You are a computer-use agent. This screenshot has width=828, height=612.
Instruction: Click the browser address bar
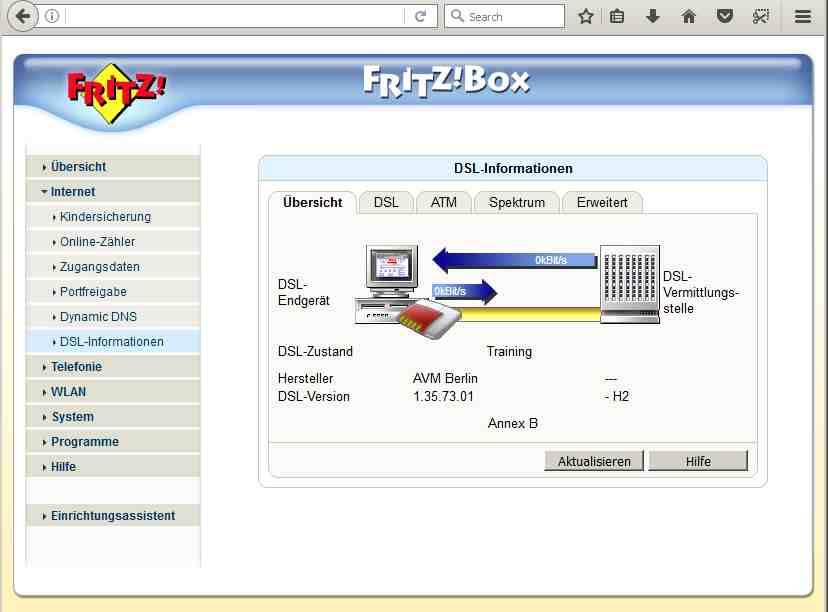235,16
